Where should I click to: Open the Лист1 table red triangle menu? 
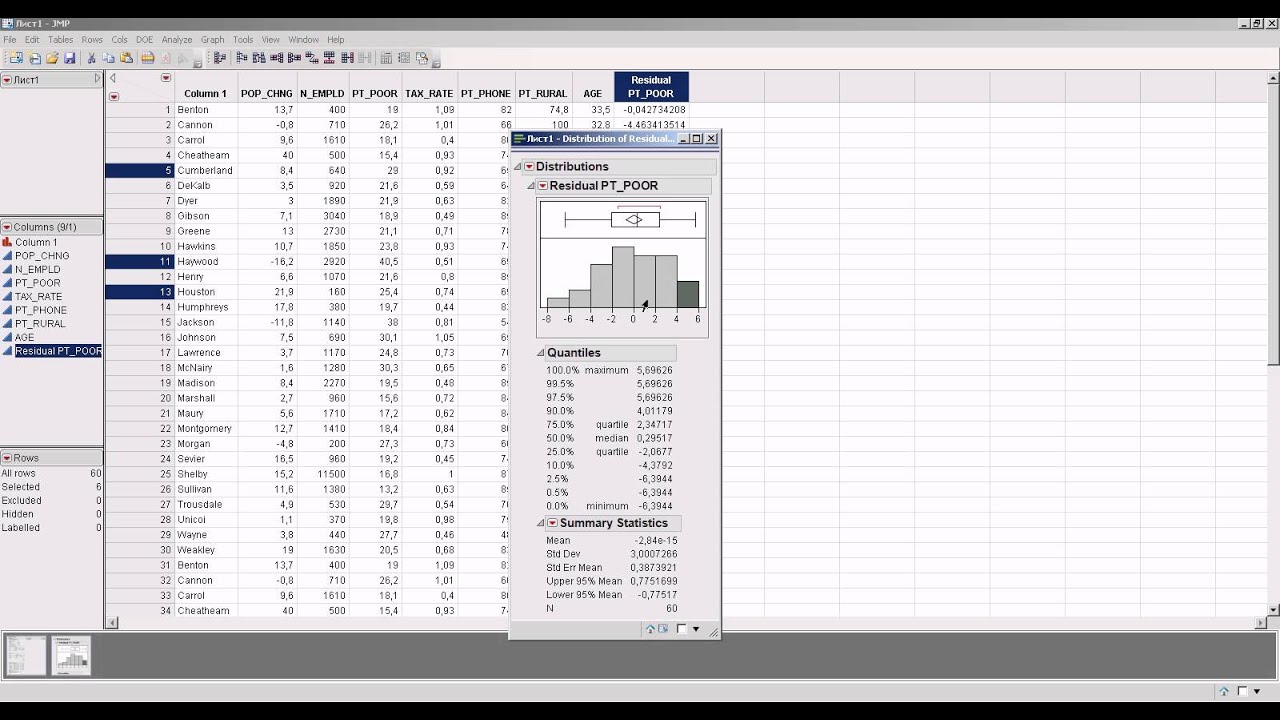pyautogui.click(x=7, y=80)
